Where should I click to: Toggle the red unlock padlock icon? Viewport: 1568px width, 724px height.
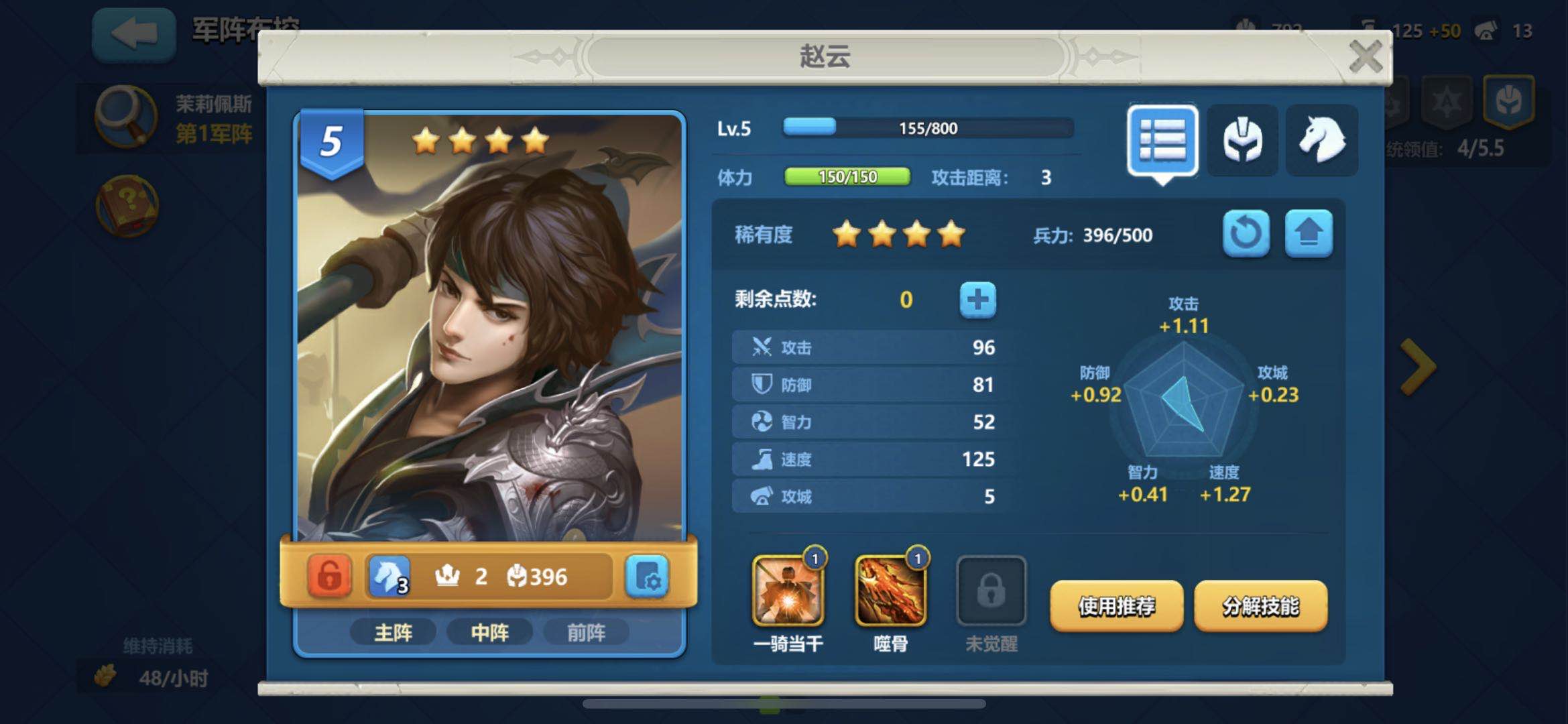click(329, 576)
